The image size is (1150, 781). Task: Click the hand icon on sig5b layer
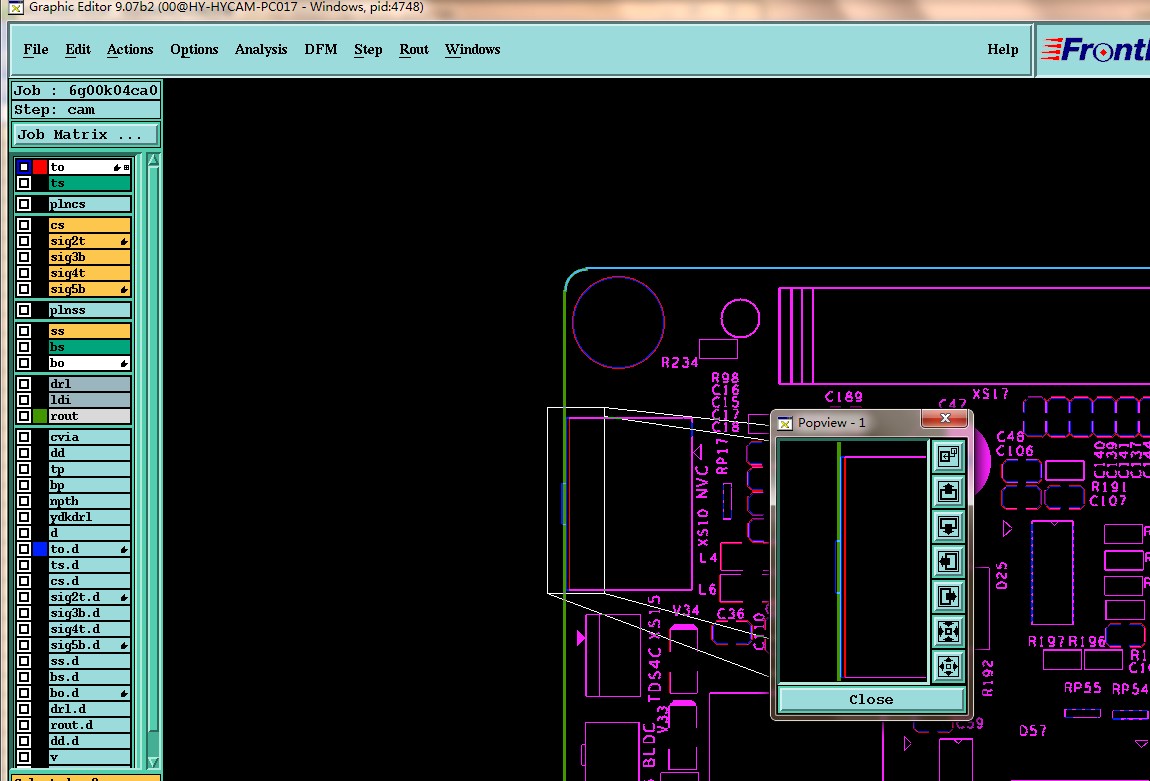coord(124,290)
